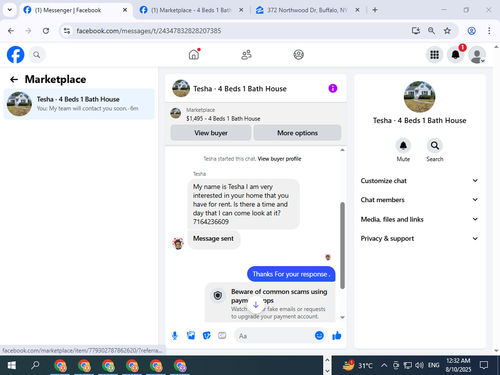Open a new browser tab
Viewport: 500px width, 375px height.
[375, 10]
